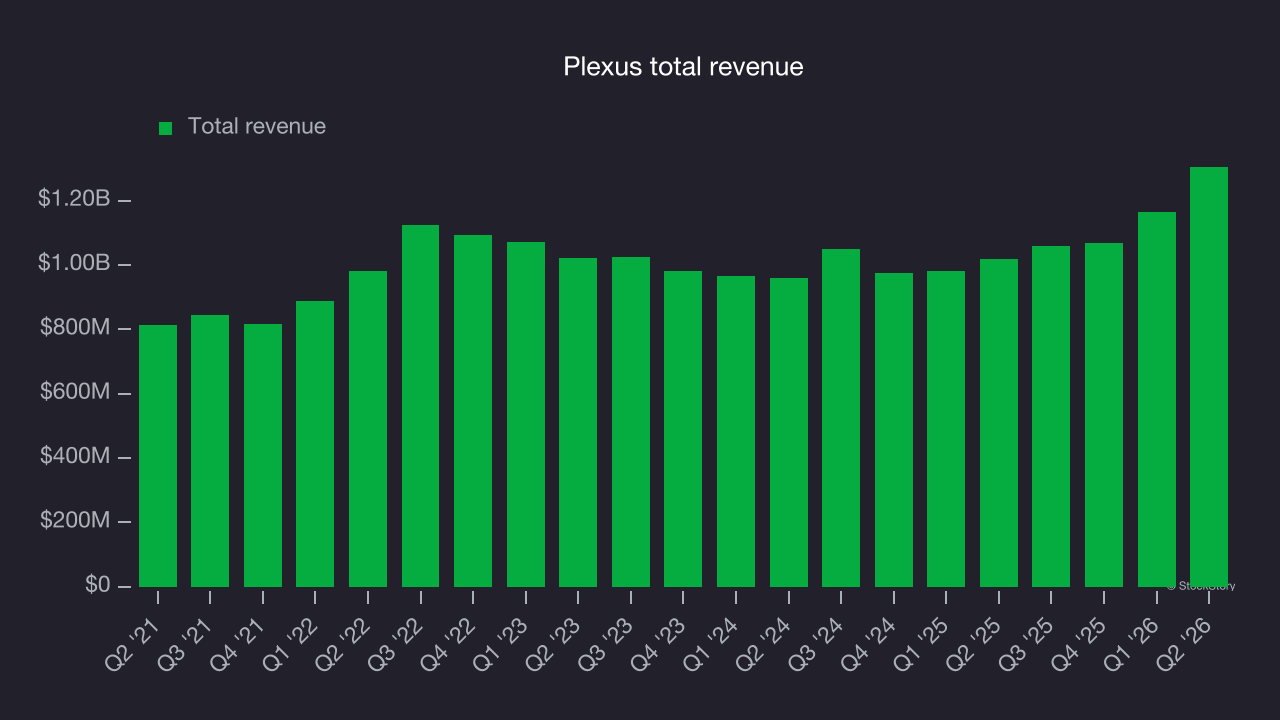Click the green bar for Q1 '22
The image size is (1280, 720).
[x=315, y=444]
